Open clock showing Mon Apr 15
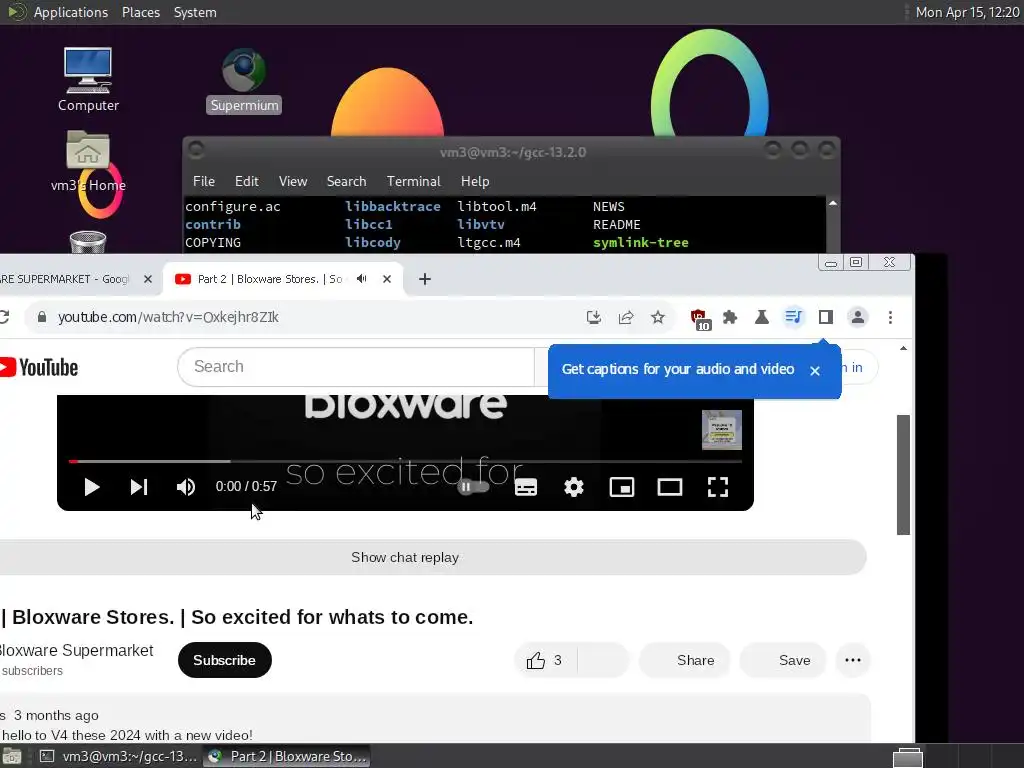 pyautogui.click(x=967, y=12)
